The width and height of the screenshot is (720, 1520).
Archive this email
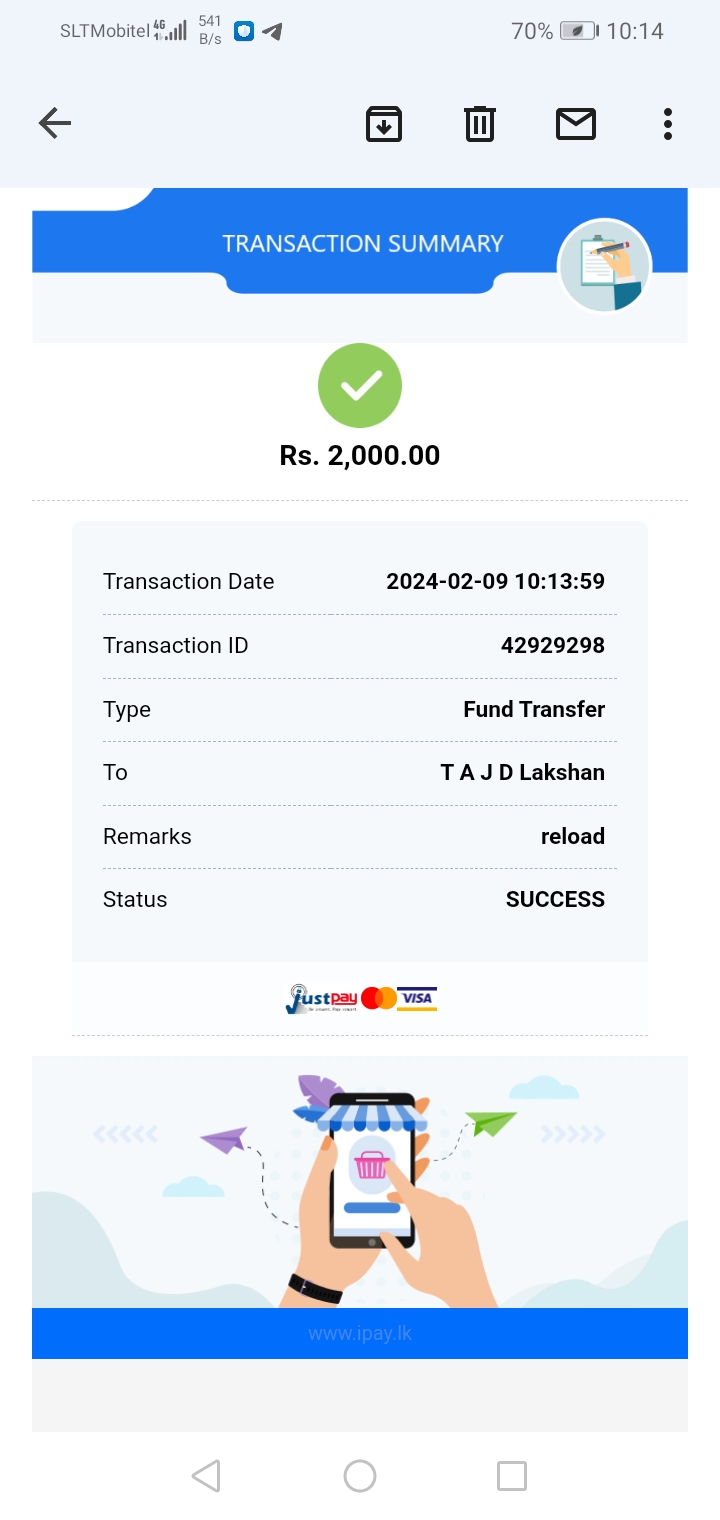tap(384, 124)
